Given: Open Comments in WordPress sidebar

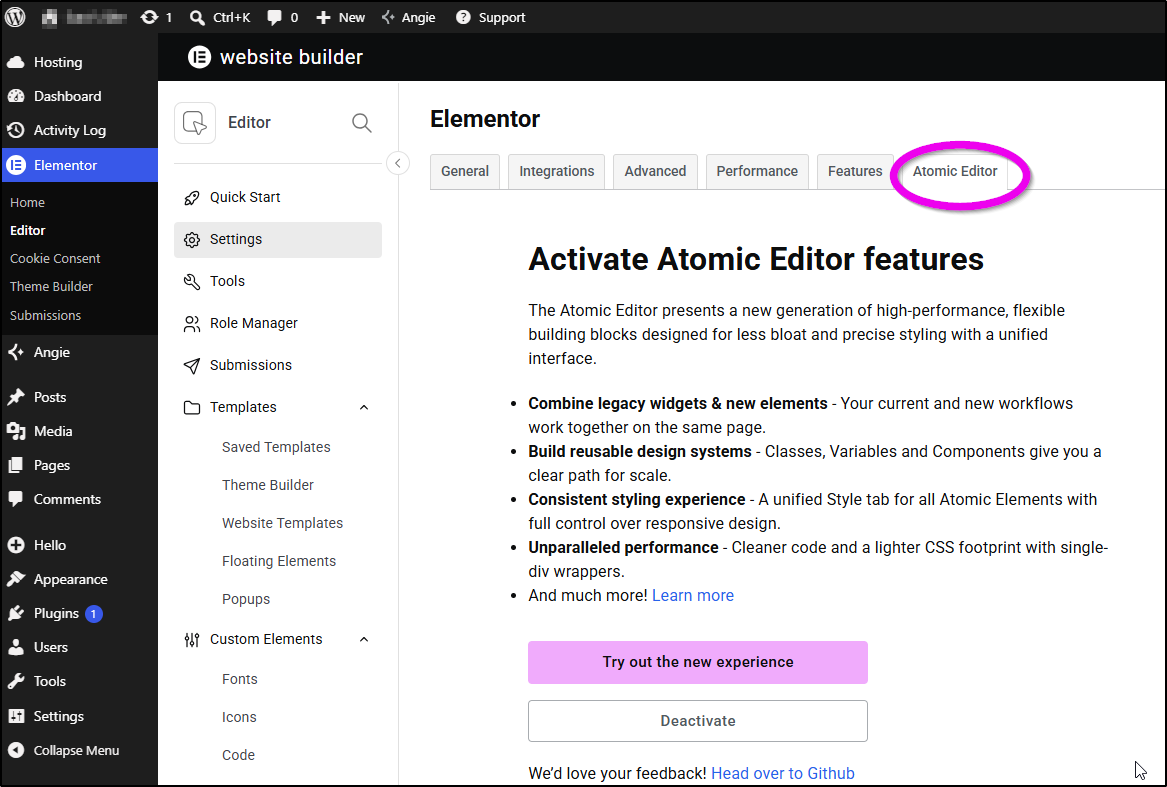Looking at the screenshot, I should (79, 500).
